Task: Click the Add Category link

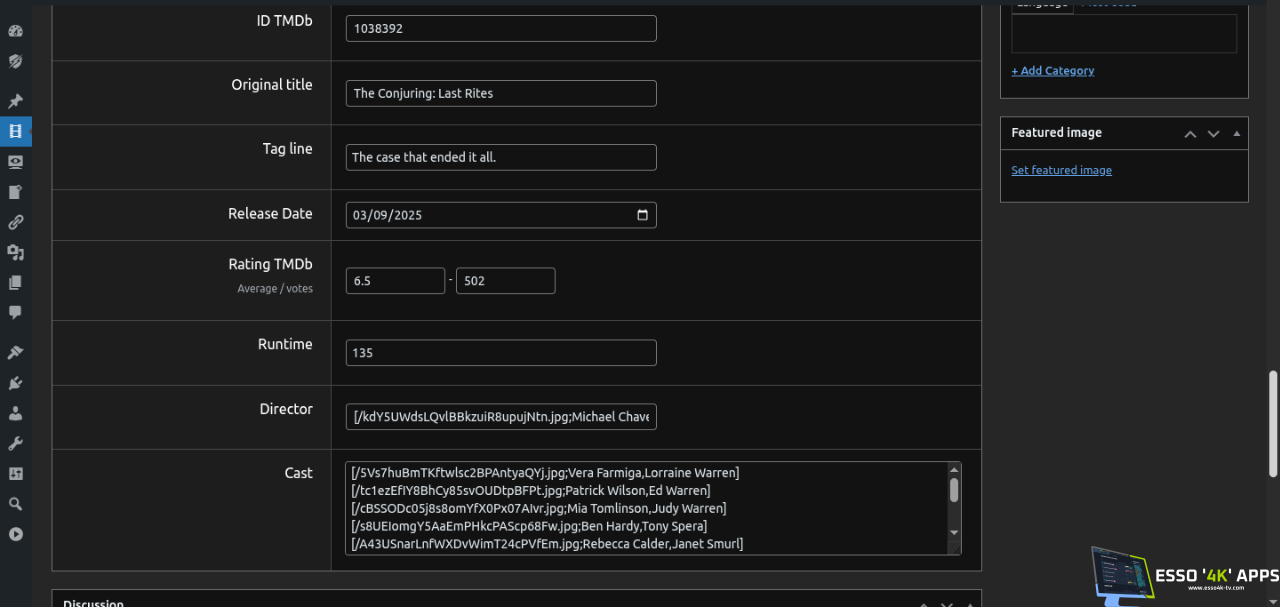Action: click(1052, 71)
